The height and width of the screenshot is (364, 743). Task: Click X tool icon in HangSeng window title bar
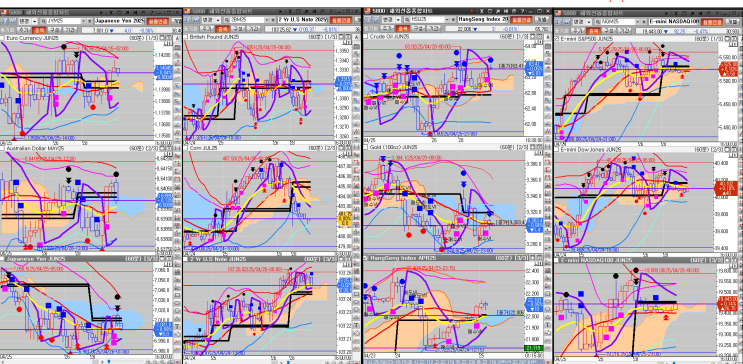click(481, 11)
